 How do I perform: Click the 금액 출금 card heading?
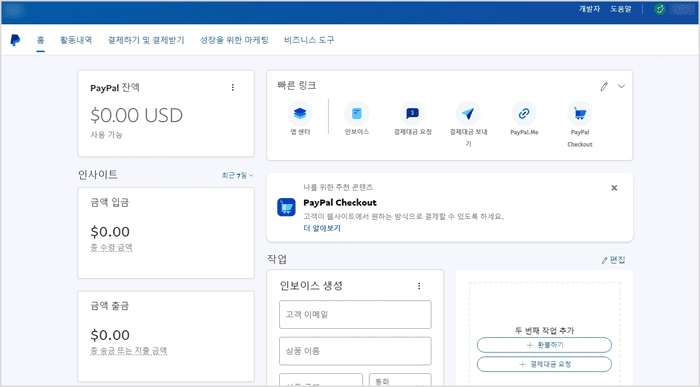tap(109, 306)
